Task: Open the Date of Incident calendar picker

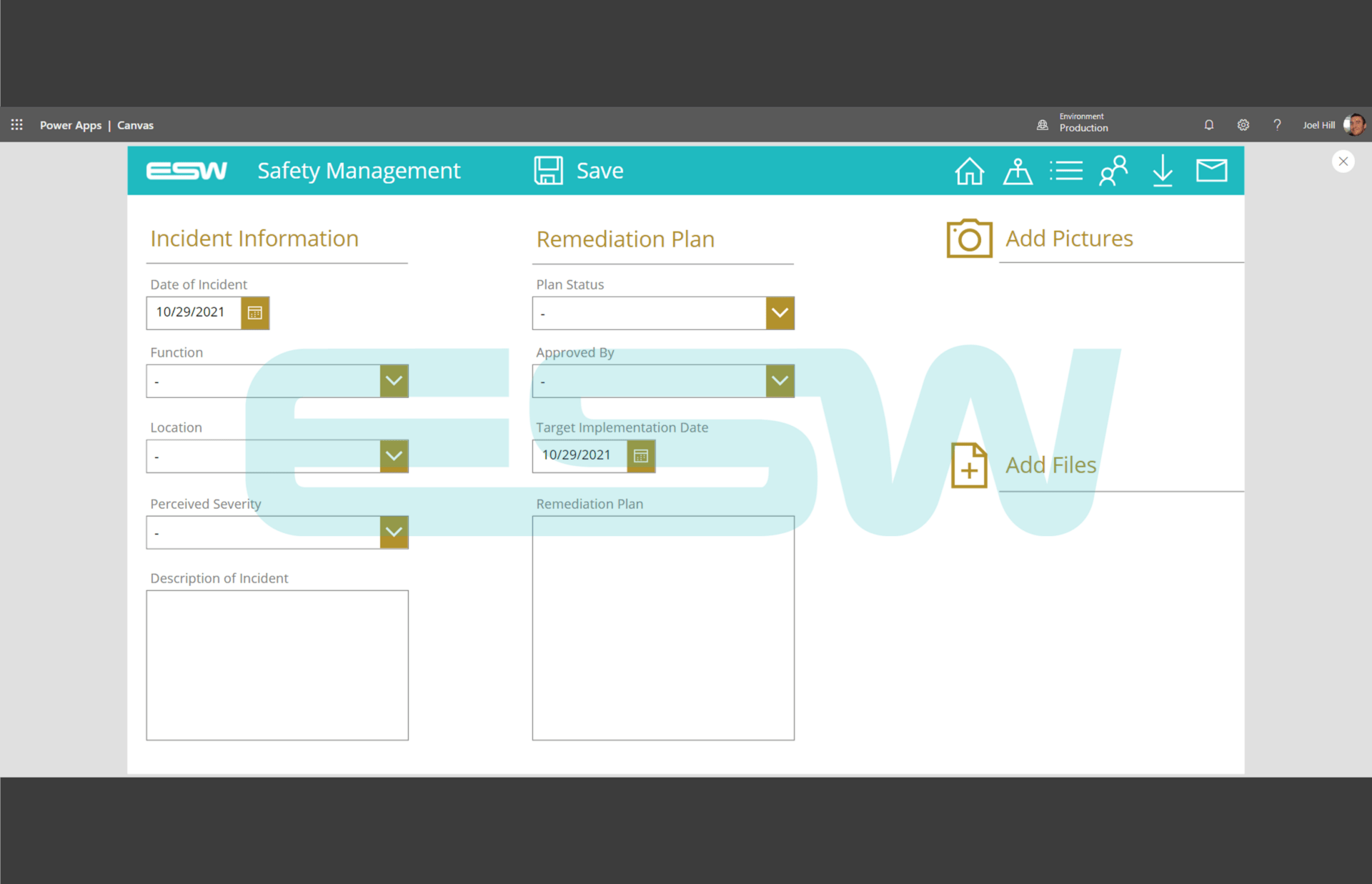Action: pyautogui.click(x=254, y=312)
